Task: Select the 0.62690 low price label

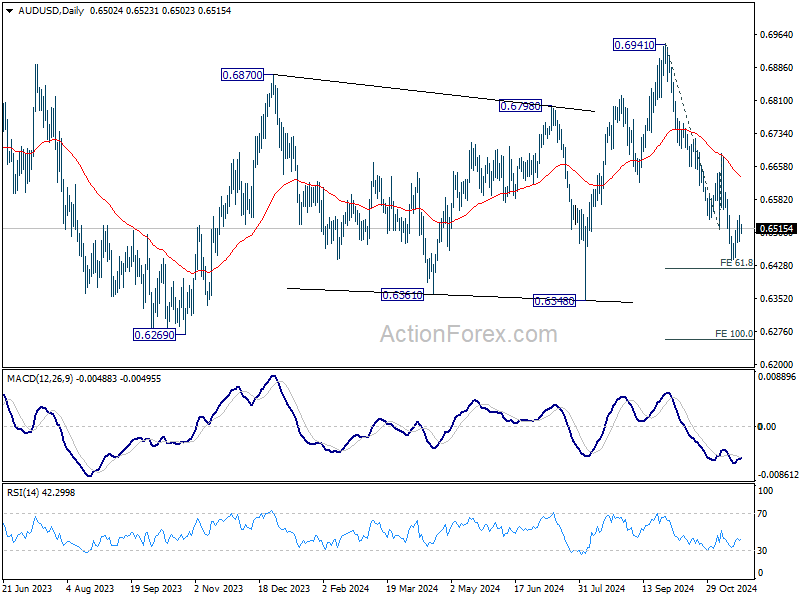Action: pos(154,335)
